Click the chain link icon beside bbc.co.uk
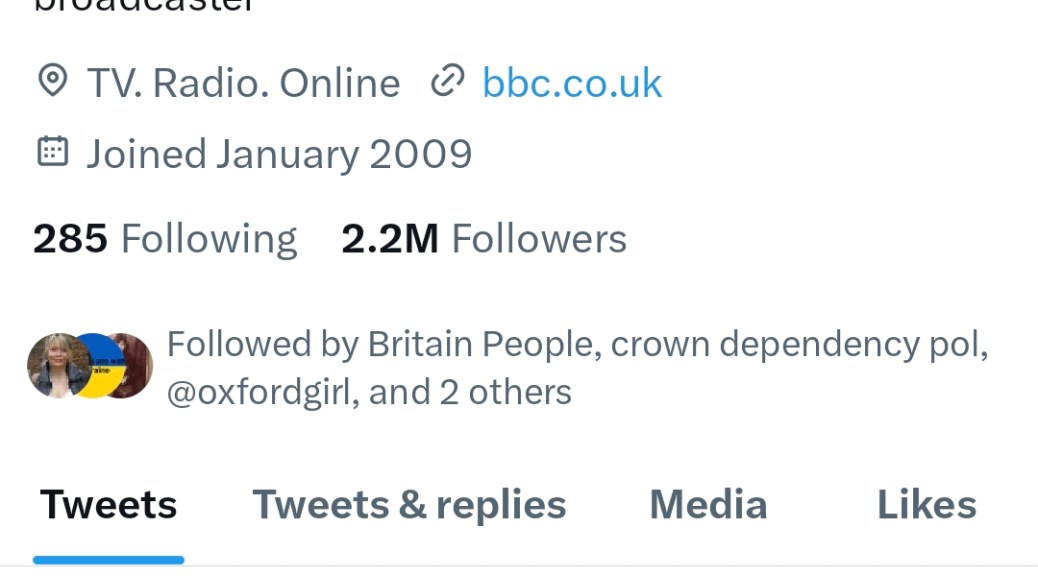 point(446,82)
